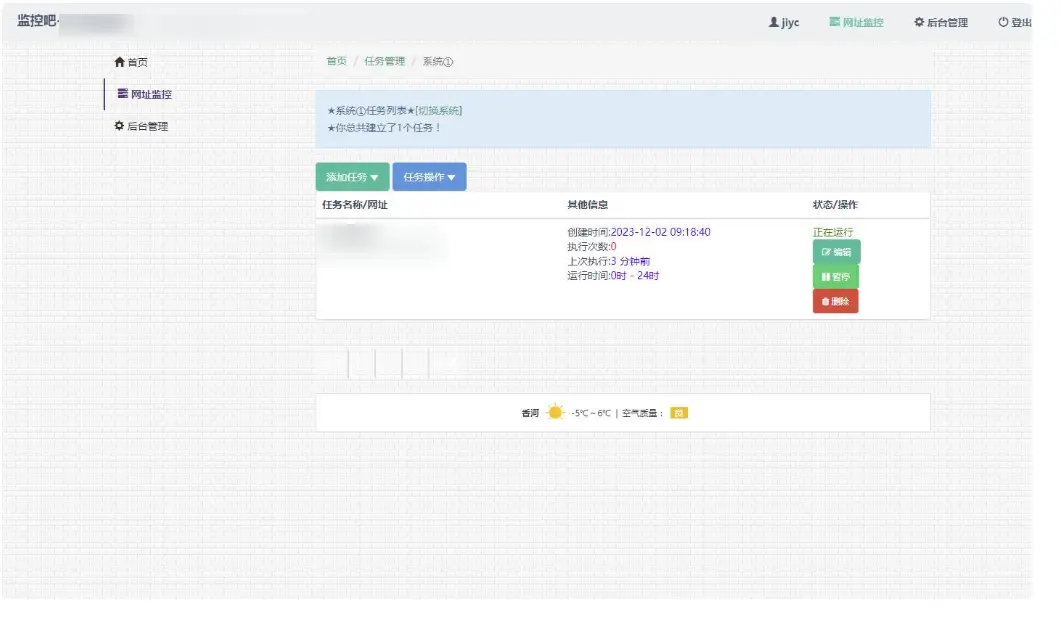The image size is (1061, 624).
Task: Select 网址监控 in top navigation
Action: [856, 22]
